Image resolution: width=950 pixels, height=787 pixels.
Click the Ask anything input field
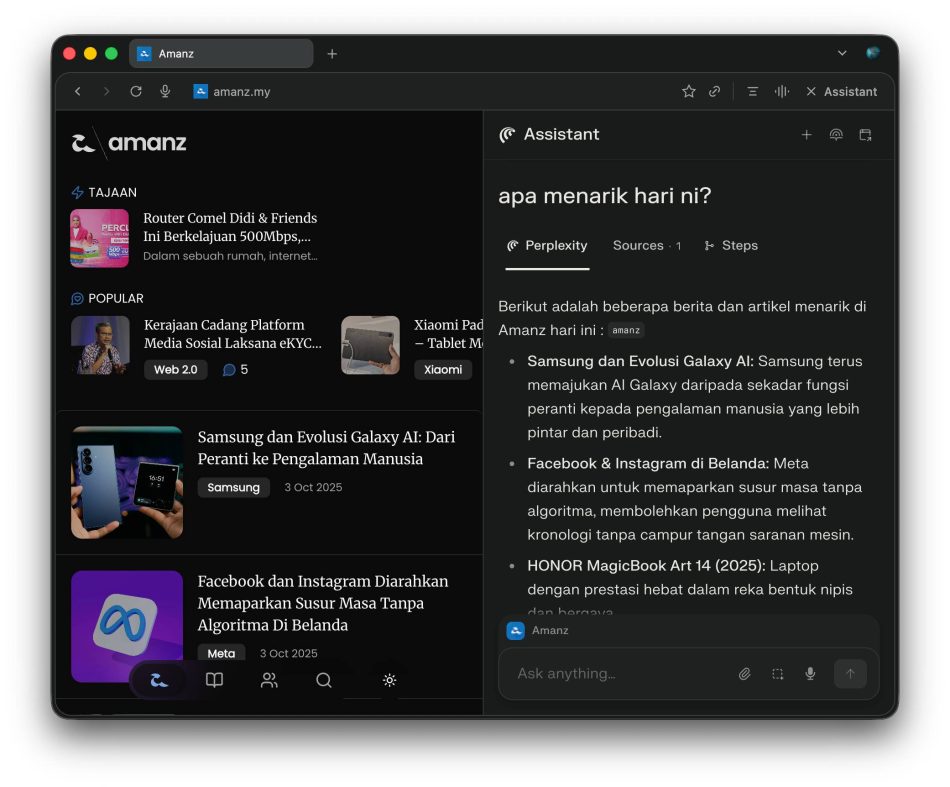620,674
